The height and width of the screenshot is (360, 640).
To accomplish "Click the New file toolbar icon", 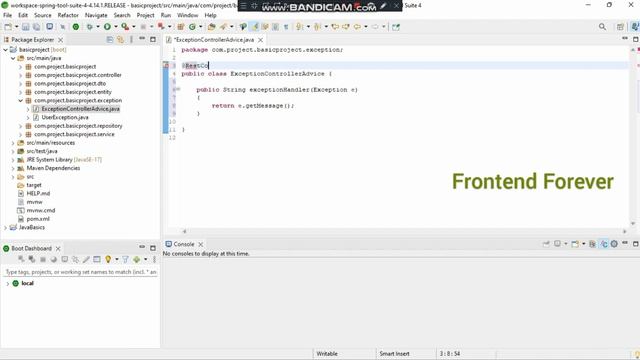I will pyautogui.click(x=8, y=27).
